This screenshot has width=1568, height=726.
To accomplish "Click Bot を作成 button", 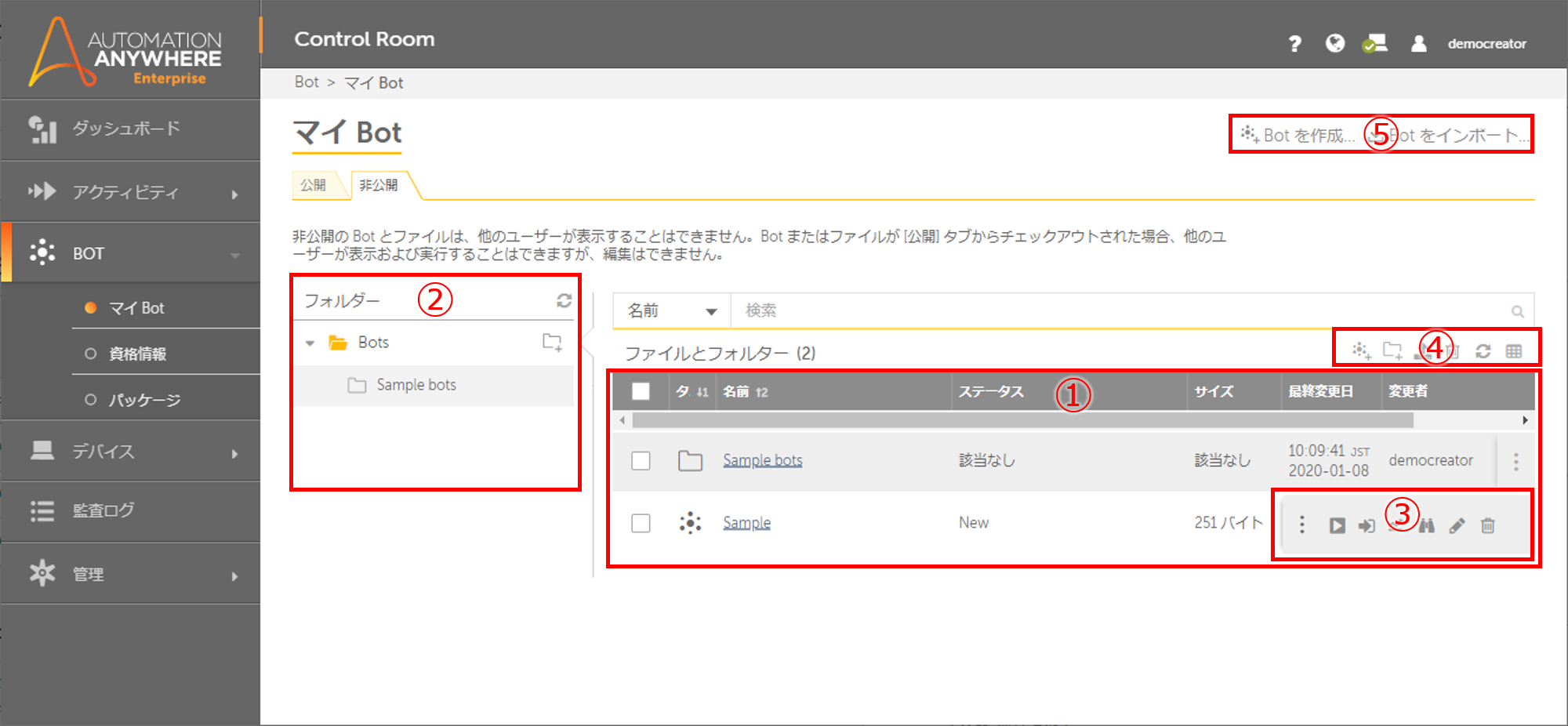I will tap(1298, 135).
